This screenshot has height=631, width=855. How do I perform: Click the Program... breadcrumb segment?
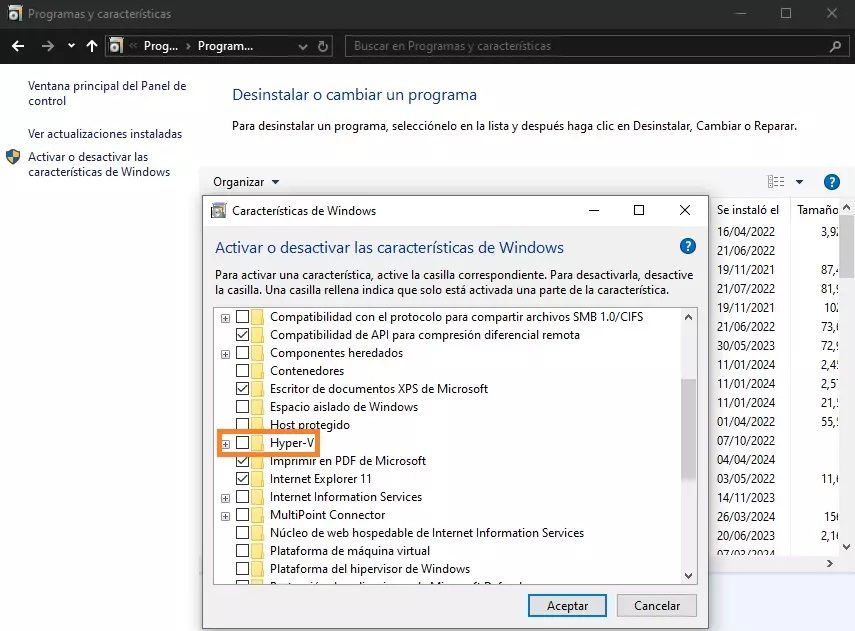pyautogui.click(x=225, y=46)
